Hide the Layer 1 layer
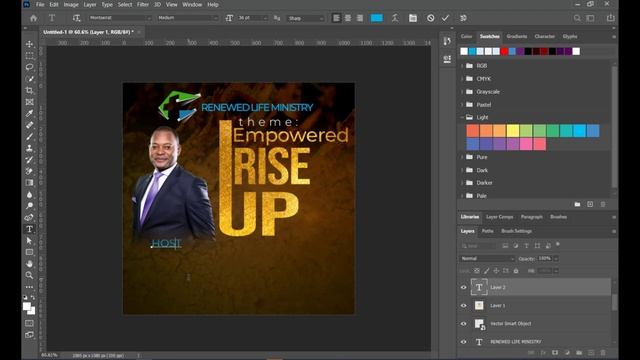640x360 pixels. click(464, 305)
